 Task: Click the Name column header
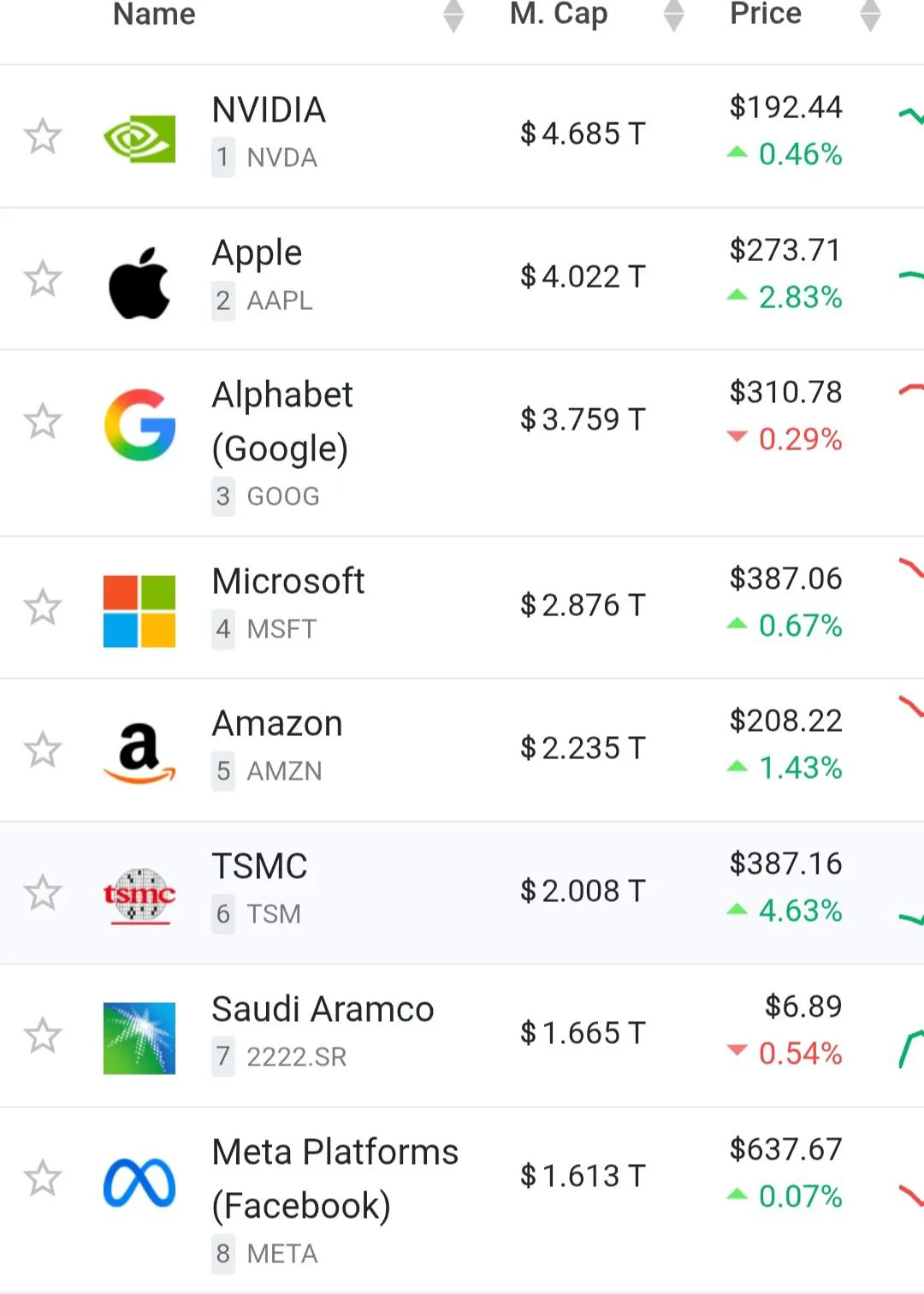tap(155, 14)
